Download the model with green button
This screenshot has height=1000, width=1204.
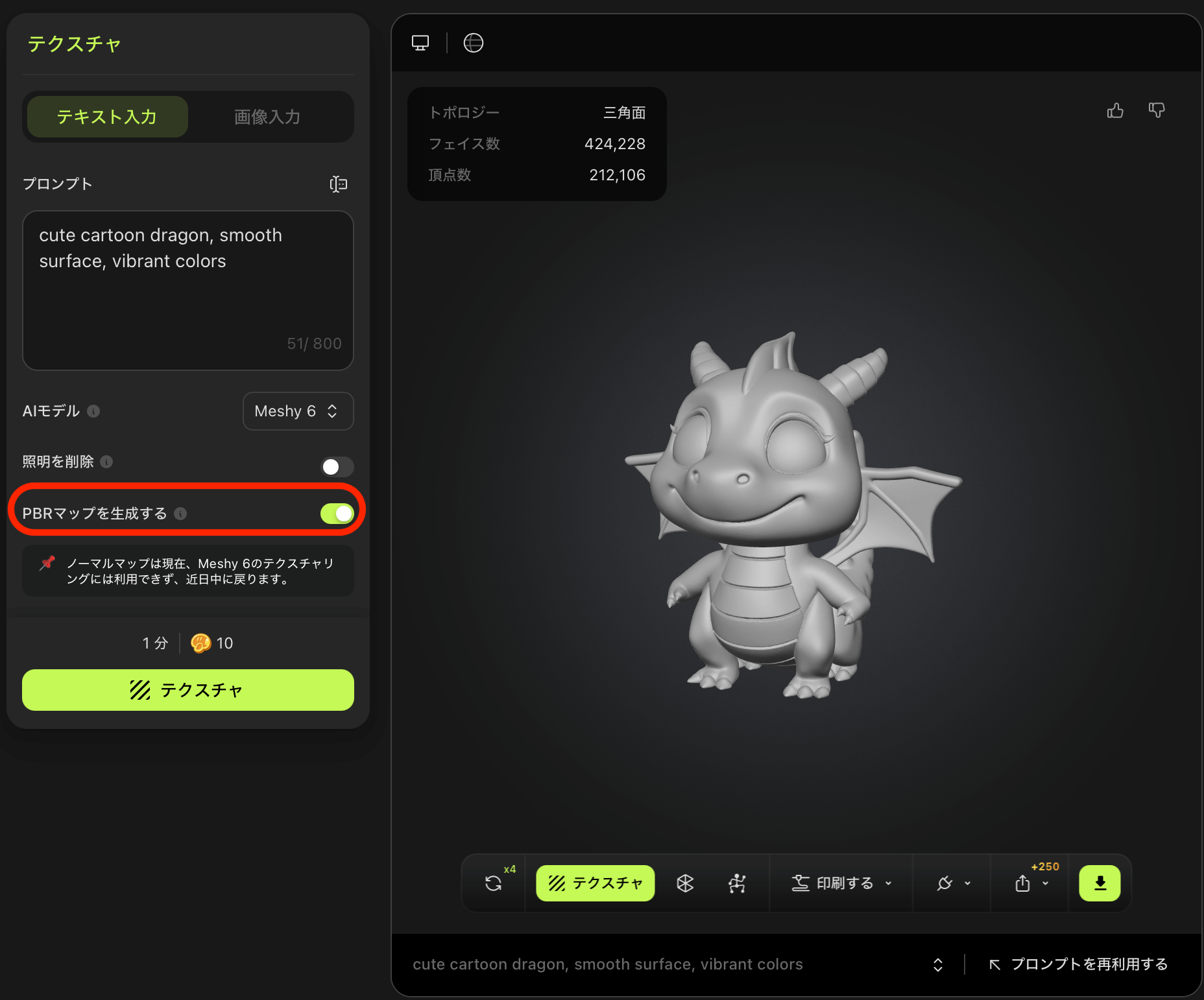click(1100, 883)
